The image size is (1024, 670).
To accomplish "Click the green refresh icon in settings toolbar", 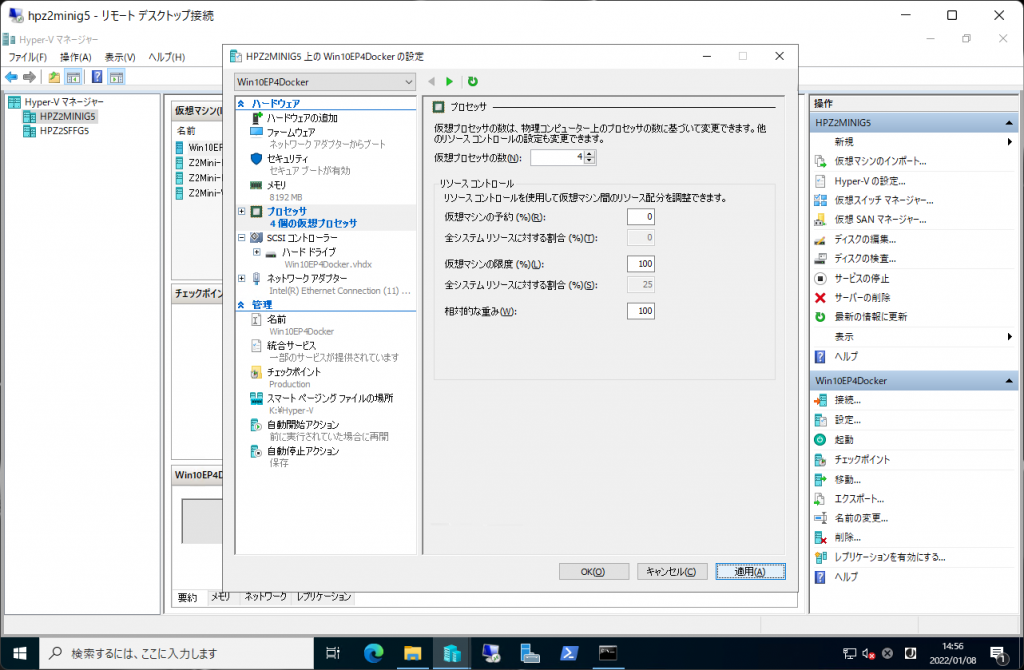I will click(473, 82).
